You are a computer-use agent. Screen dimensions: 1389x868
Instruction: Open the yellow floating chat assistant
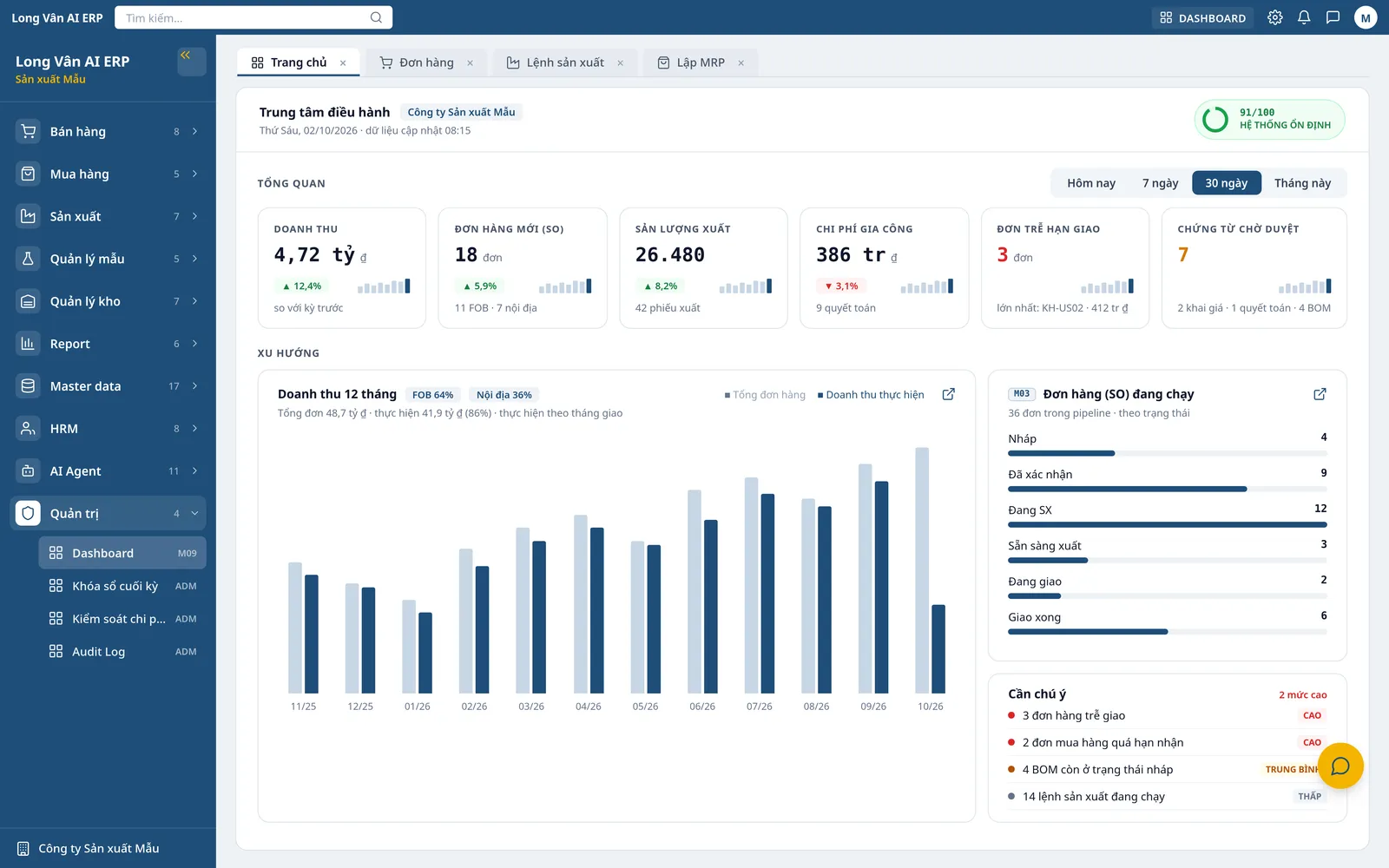1340,766
